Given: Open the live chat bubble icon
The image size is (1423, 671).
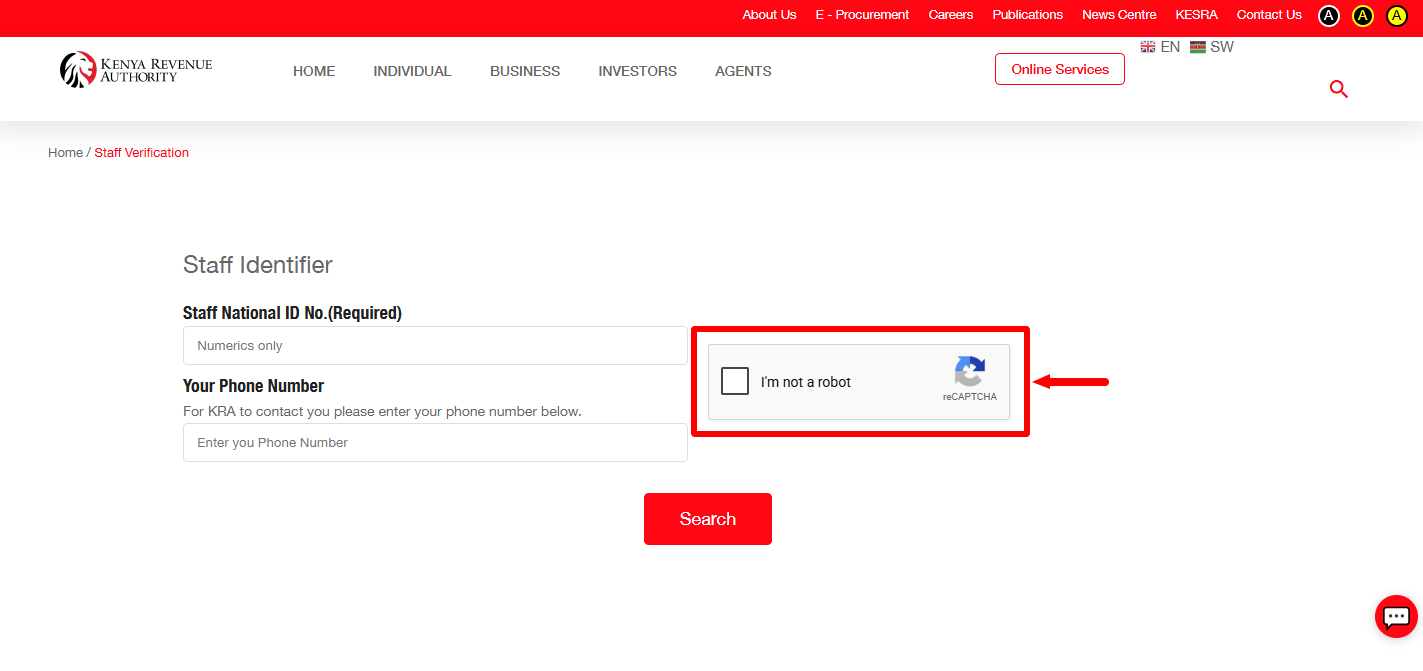Looking at the screenshot, I should tap(1396, 616).
